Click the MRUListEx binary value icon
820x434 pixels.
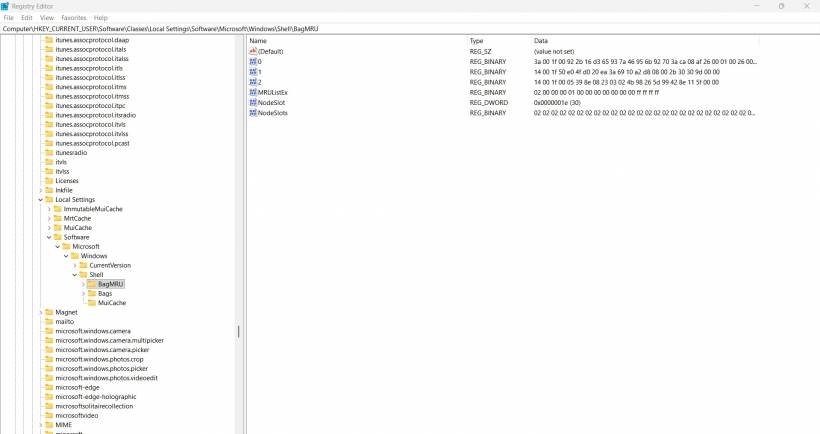(x=253, y=92)
